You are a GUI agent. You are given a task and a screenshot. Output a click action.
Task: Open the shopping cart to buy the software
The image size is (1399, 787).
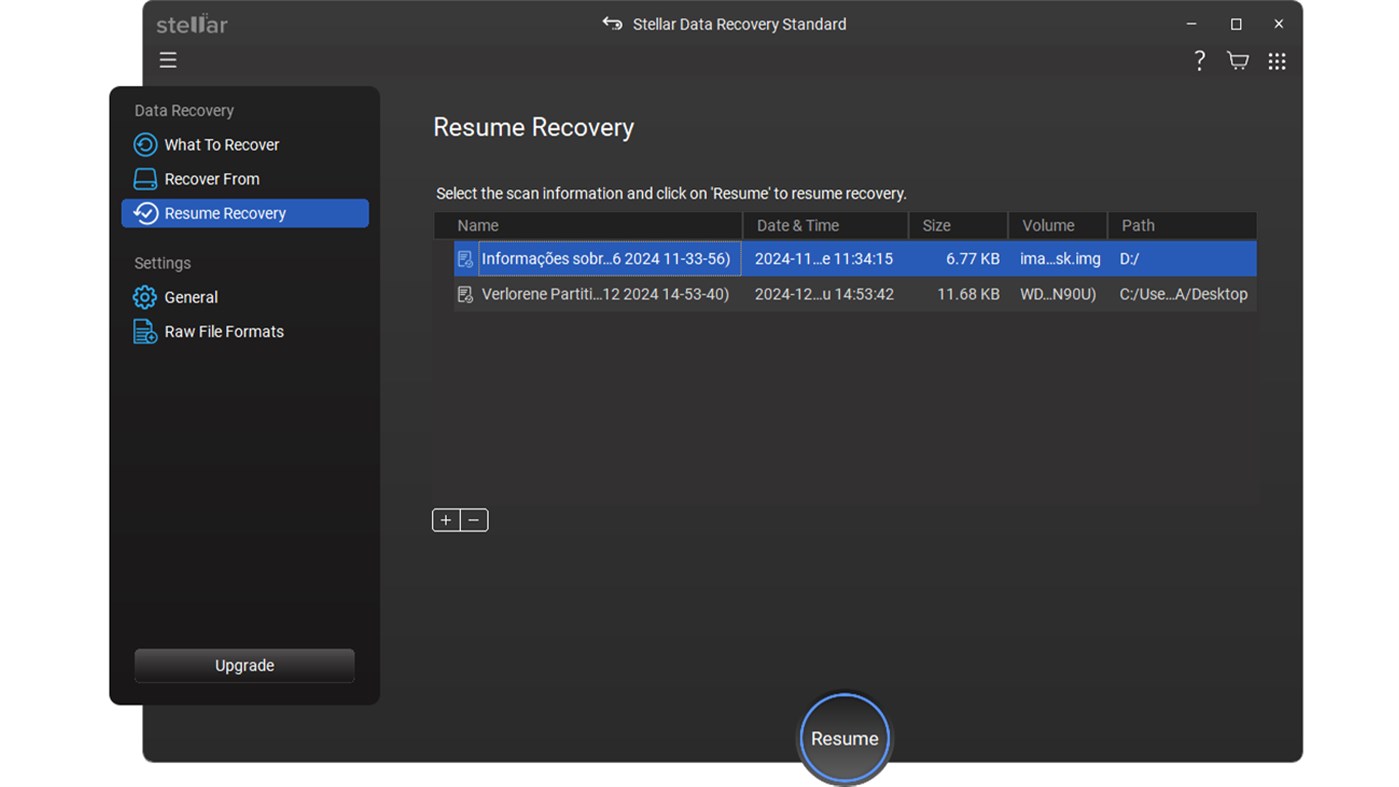tap(1237, 60)
